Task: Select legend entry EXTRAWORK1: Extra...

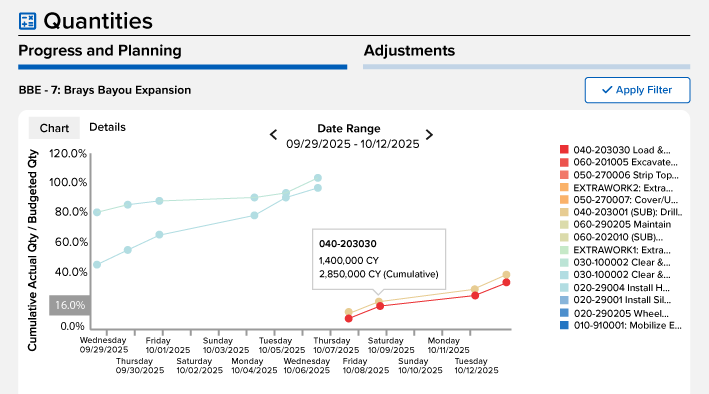Action: click(622, 250)
